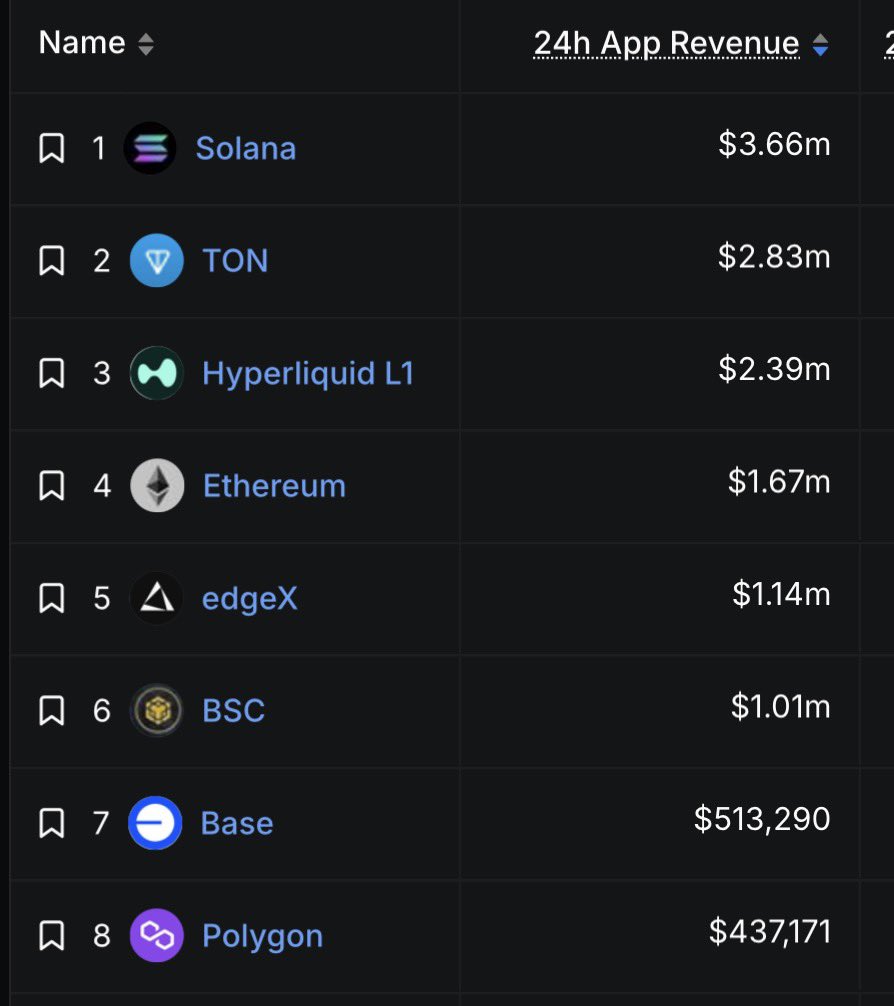Select the Name column header
The width and height of the screenshot is (894, 1006).
pos(82,43)
